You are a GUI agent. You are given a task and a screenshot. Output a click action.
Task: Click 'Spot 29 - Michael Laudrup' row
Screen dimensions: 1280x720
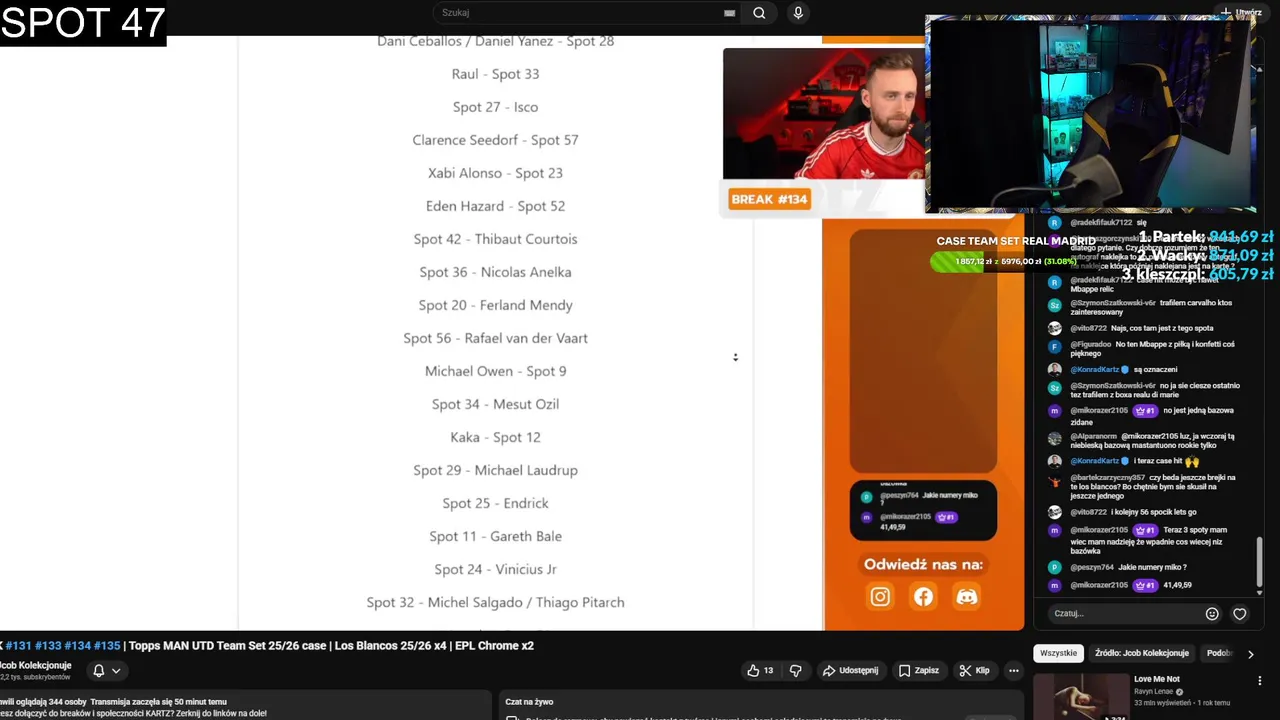pyautogui.click(x=495, y=470)
